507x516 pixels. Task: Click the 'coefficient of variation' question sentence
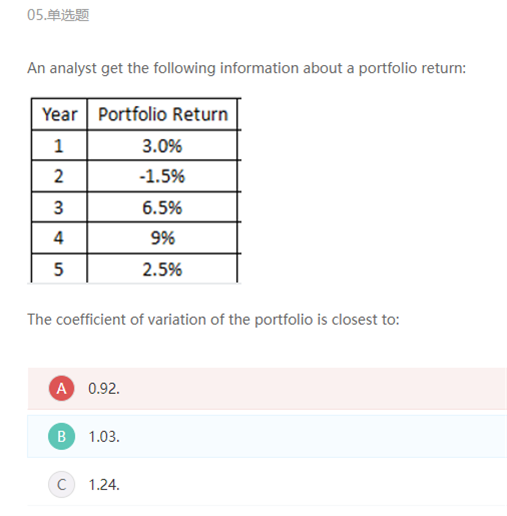[x=213, y=320]
